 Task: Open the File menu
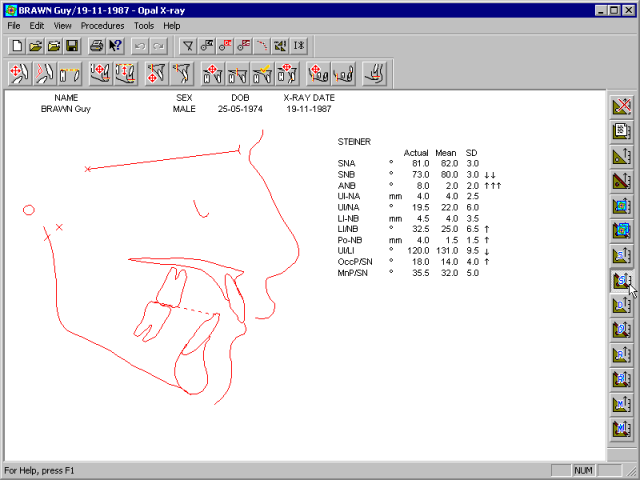(x=13, y=26)
